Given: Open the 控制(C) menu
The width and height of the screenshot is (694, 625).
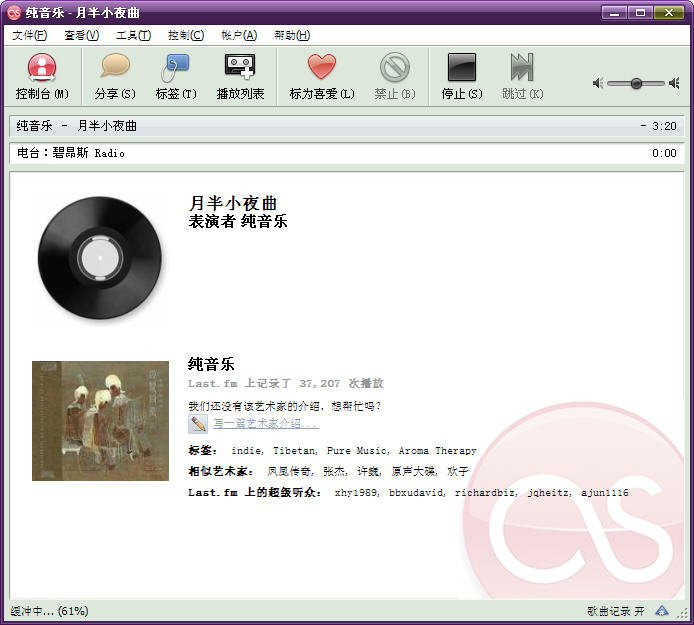Looking at the screenshot, I should pyautogui.click(x=186, y=35).
